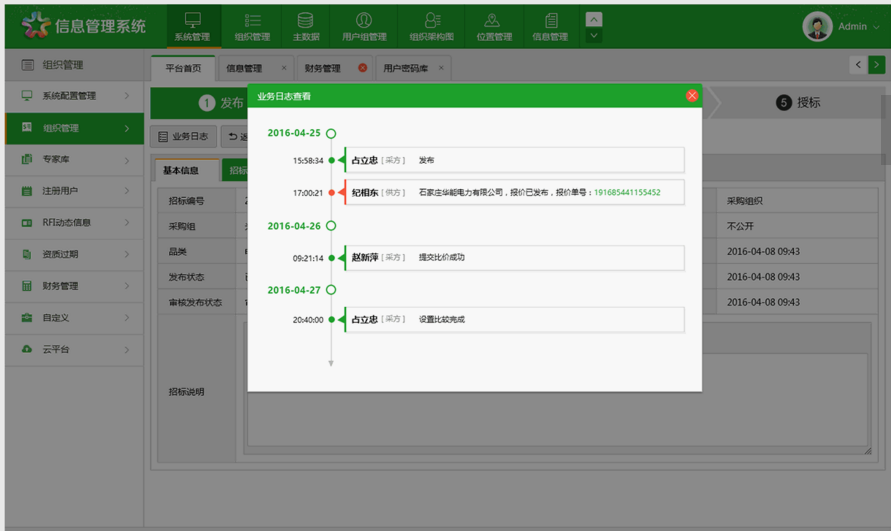Open the Admin account dropdown arrow
The image size is (891, 531).
click(876, 27)
